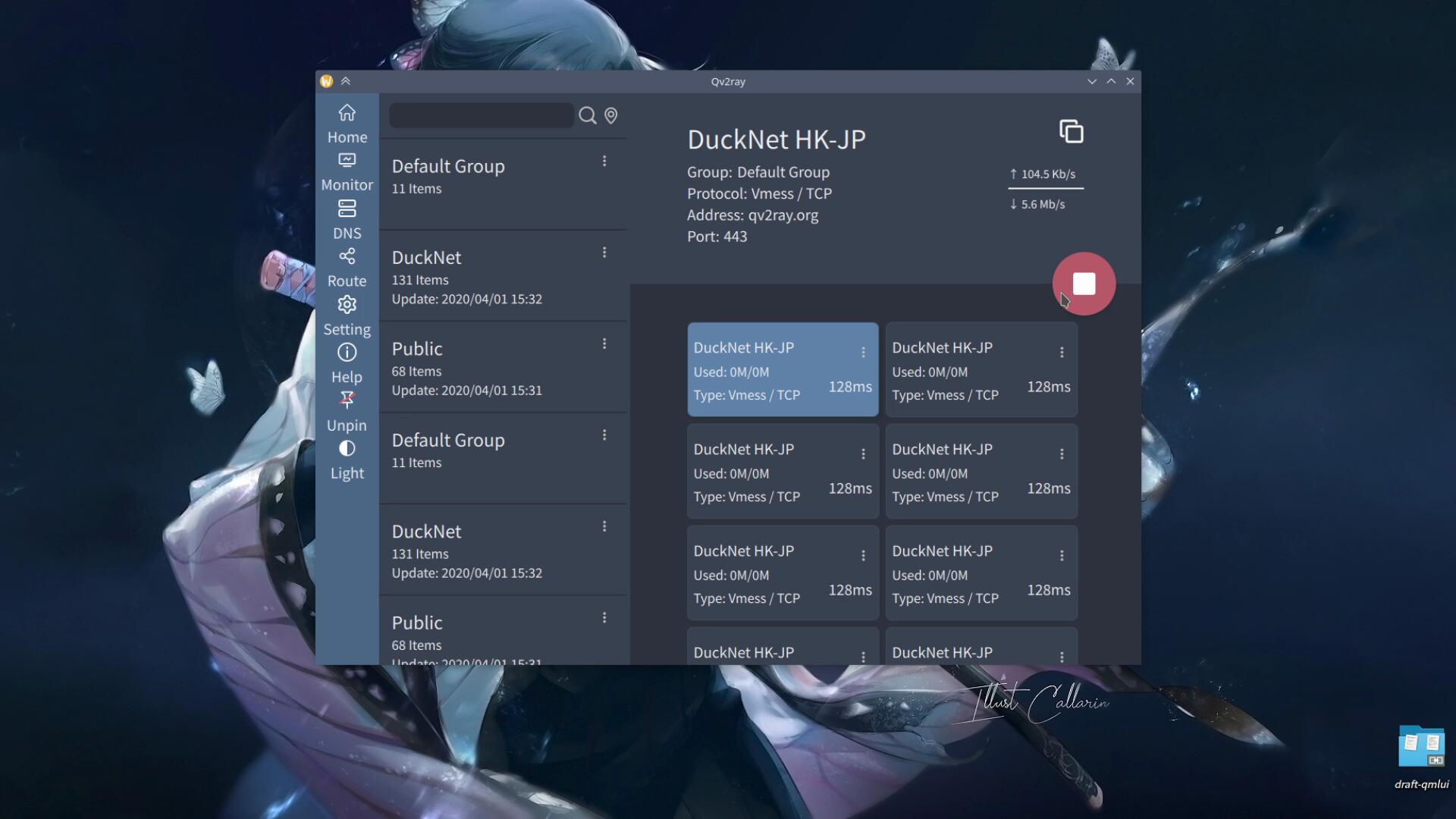
Task: Open the three-dot menu of the top Default Group
Action: point(604,161)
